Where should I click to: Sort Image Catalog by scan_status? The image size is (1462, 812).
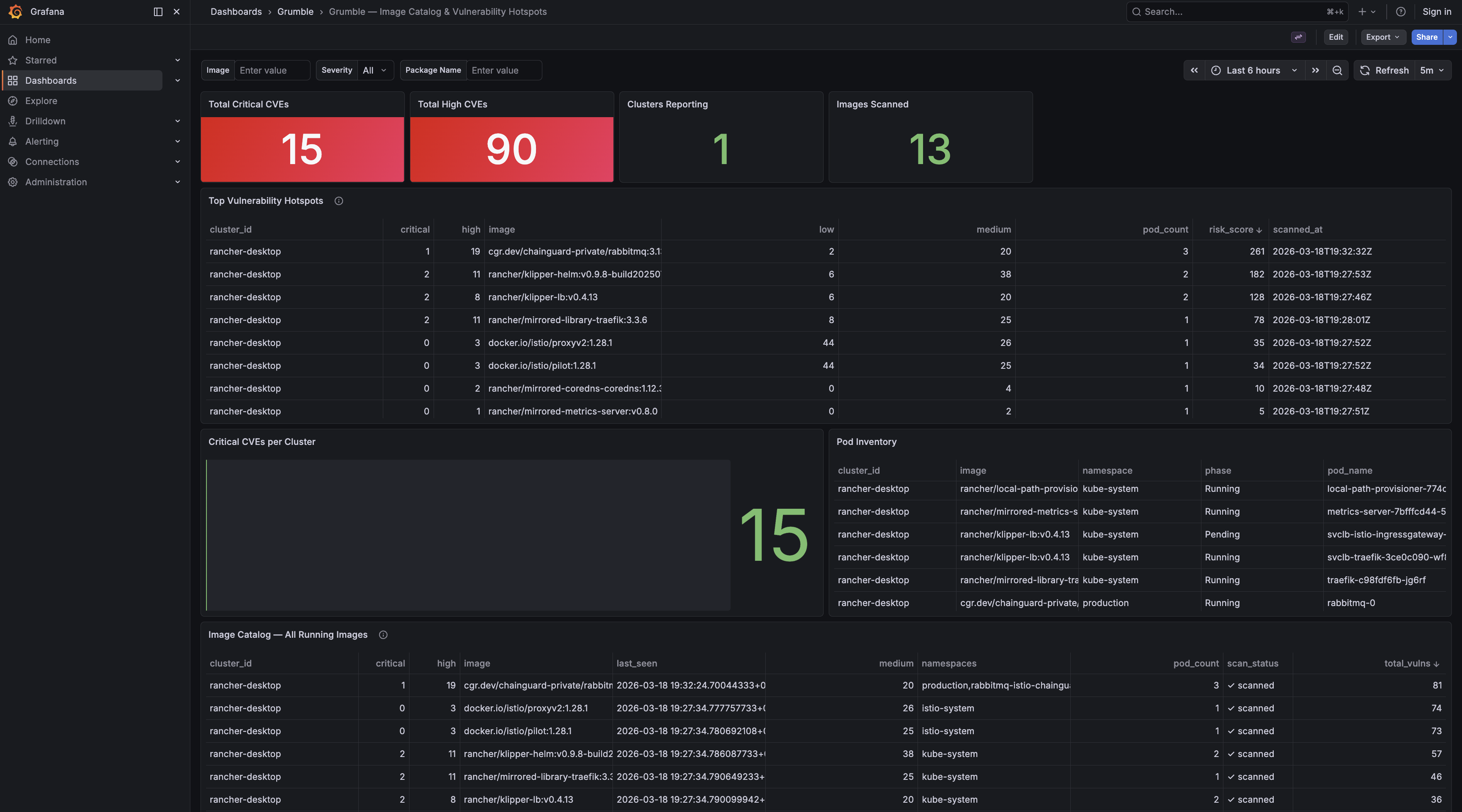(x=1253, y=663)
